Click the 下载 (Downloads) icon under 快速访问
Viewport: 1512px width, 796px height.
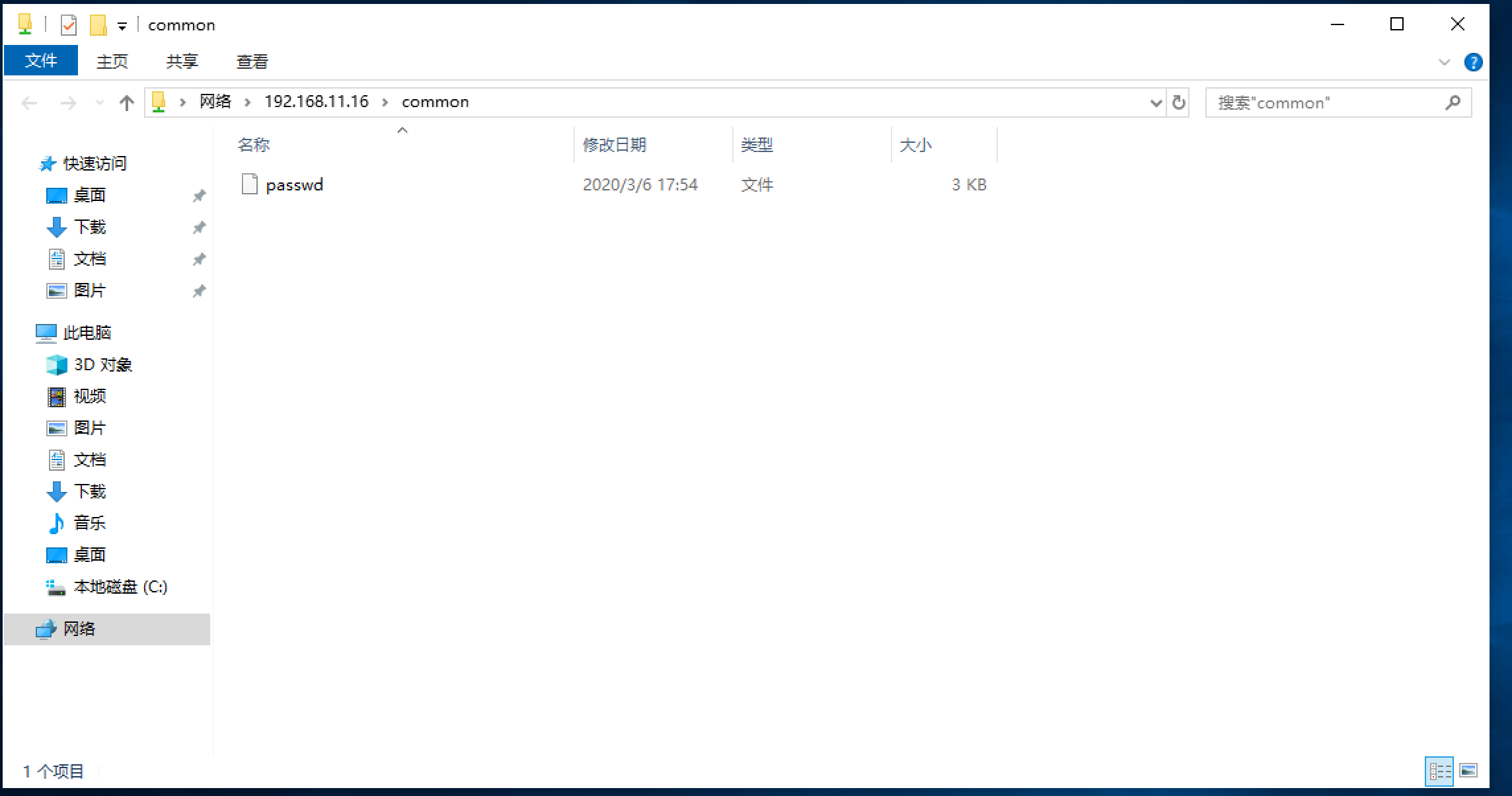[x=57, y=227]
